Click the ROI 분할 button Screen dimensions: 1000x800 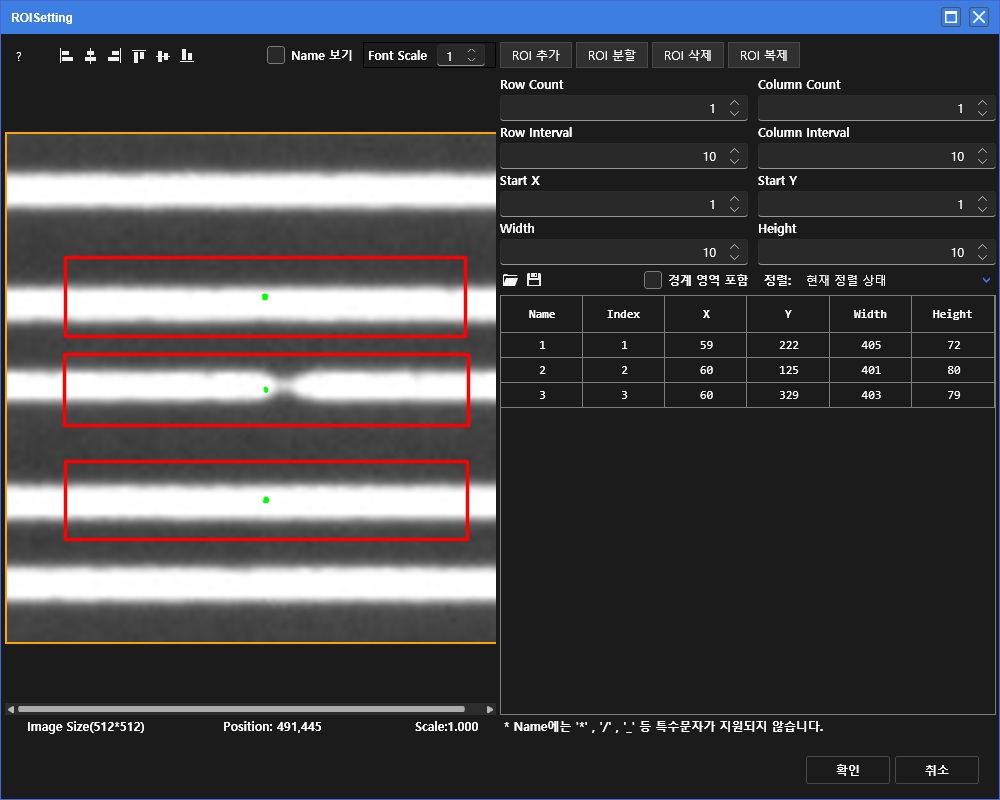tap(611, 56)
